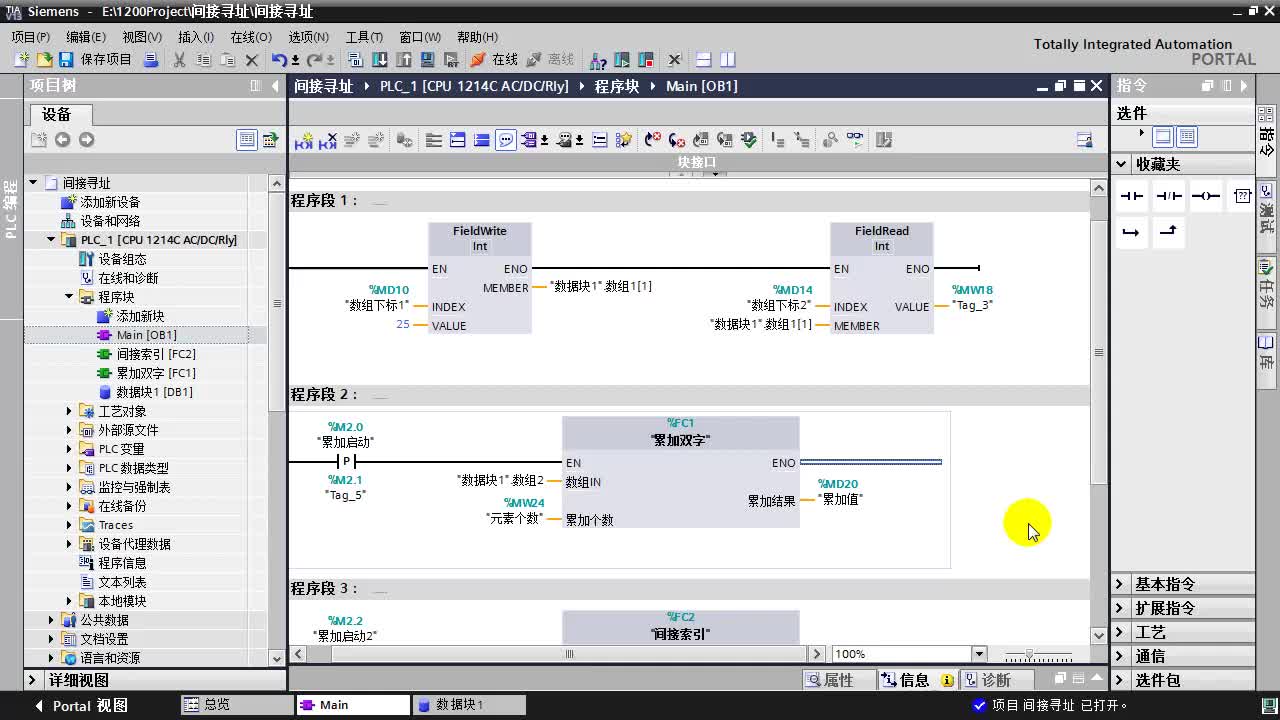Toggle project tree overview view button
Screen dimensions: 1280x720
click(x=246, y=140)
